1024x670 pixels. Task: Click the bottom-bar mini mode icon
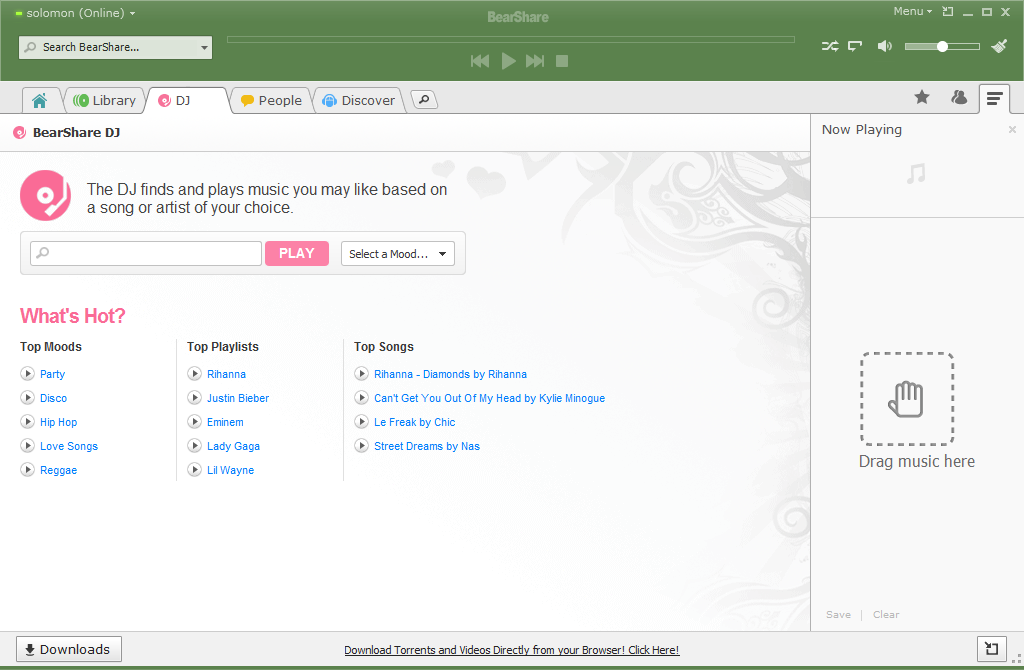[991, 649]
